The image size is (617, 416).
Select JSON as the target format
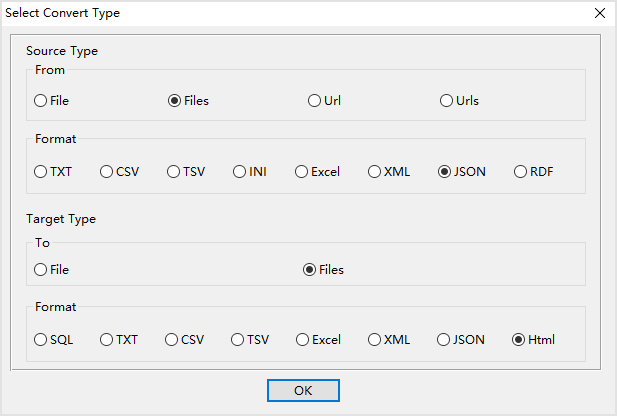click(x=444, y=340)
